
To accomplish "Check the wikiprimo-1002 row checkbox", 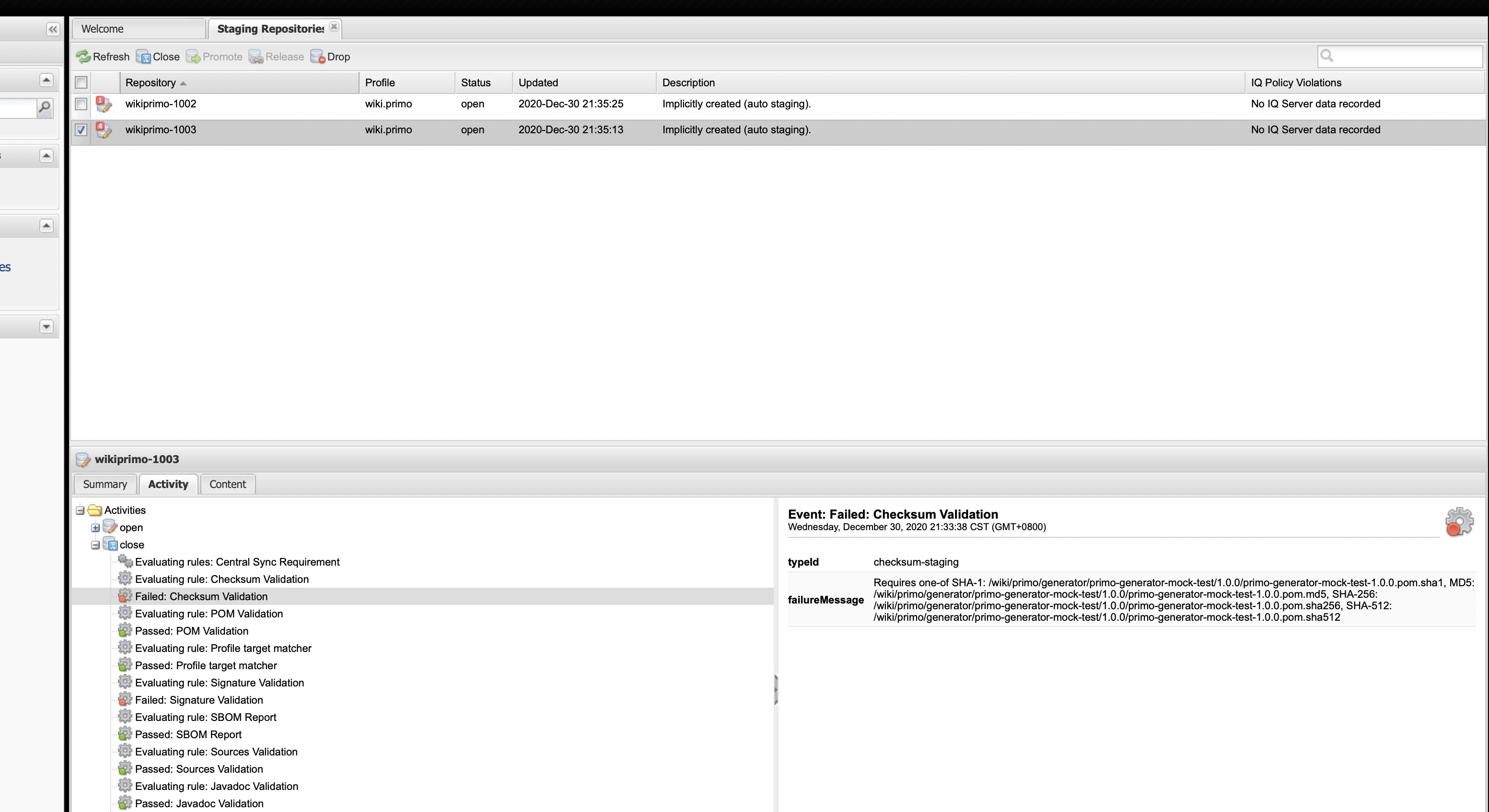I will click(x=81, y=104).
